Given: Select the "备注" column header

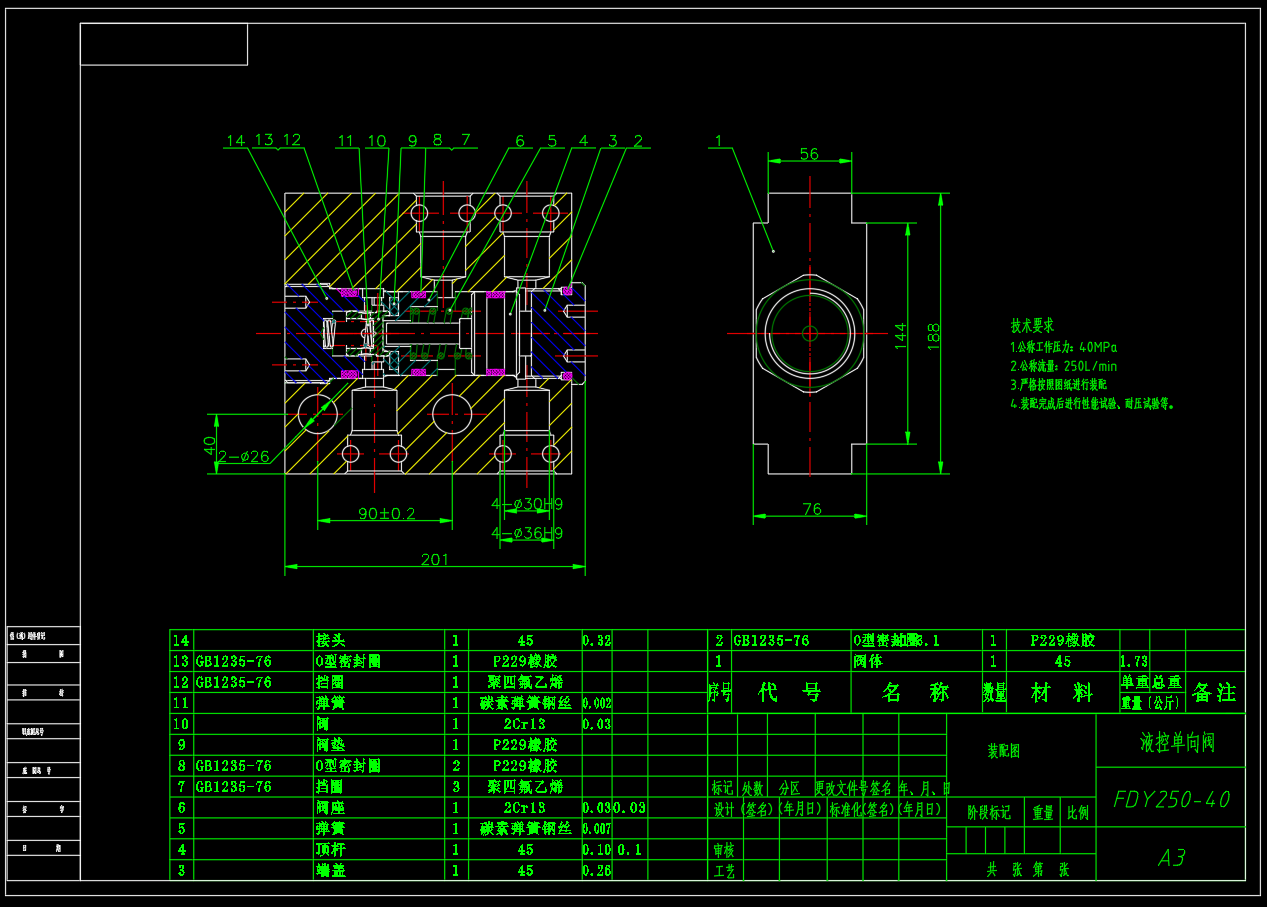Looking at the screenshot, I should click(1214, 692).
